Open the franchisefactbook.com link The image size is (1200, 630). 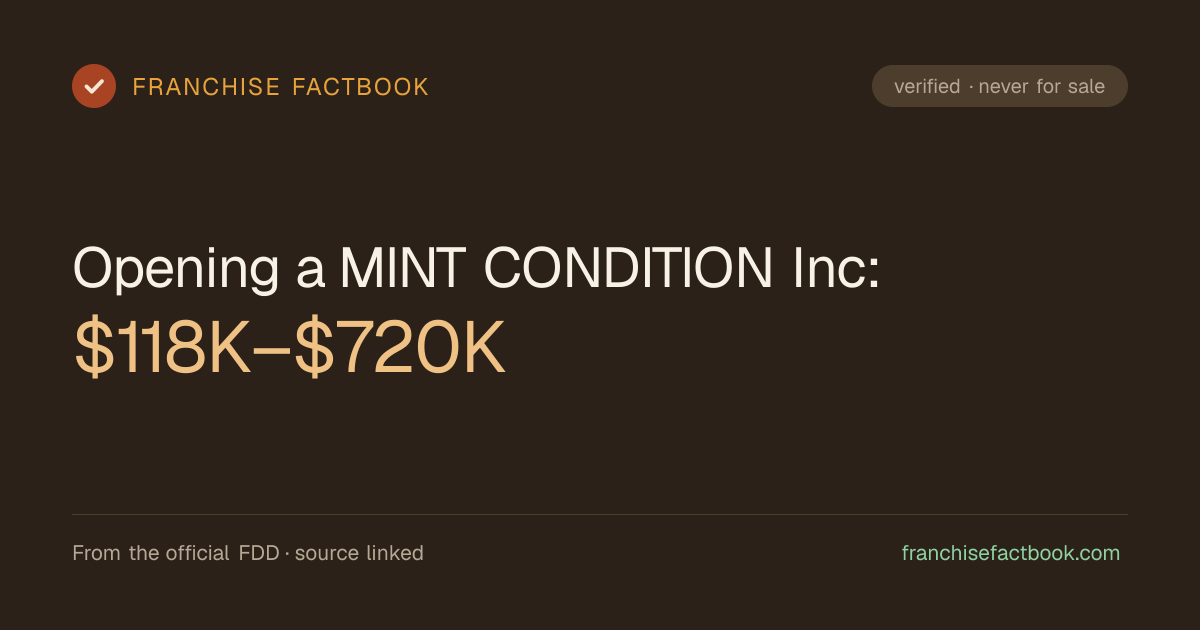pos(1011,553)
